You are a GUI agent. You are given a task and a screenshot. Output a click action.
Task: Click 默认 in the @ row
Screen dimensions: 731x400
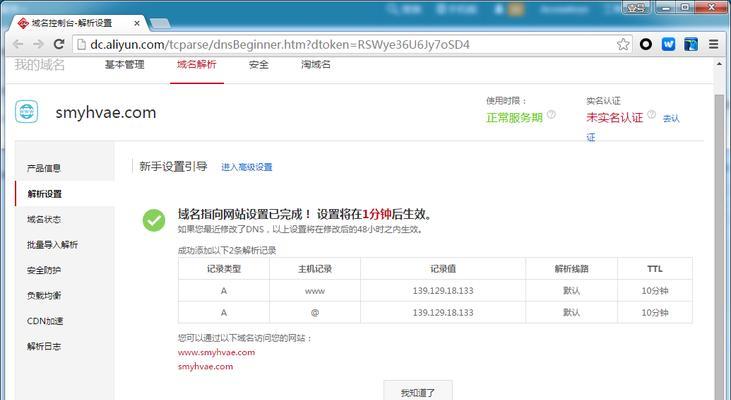[x=572, y=312]
